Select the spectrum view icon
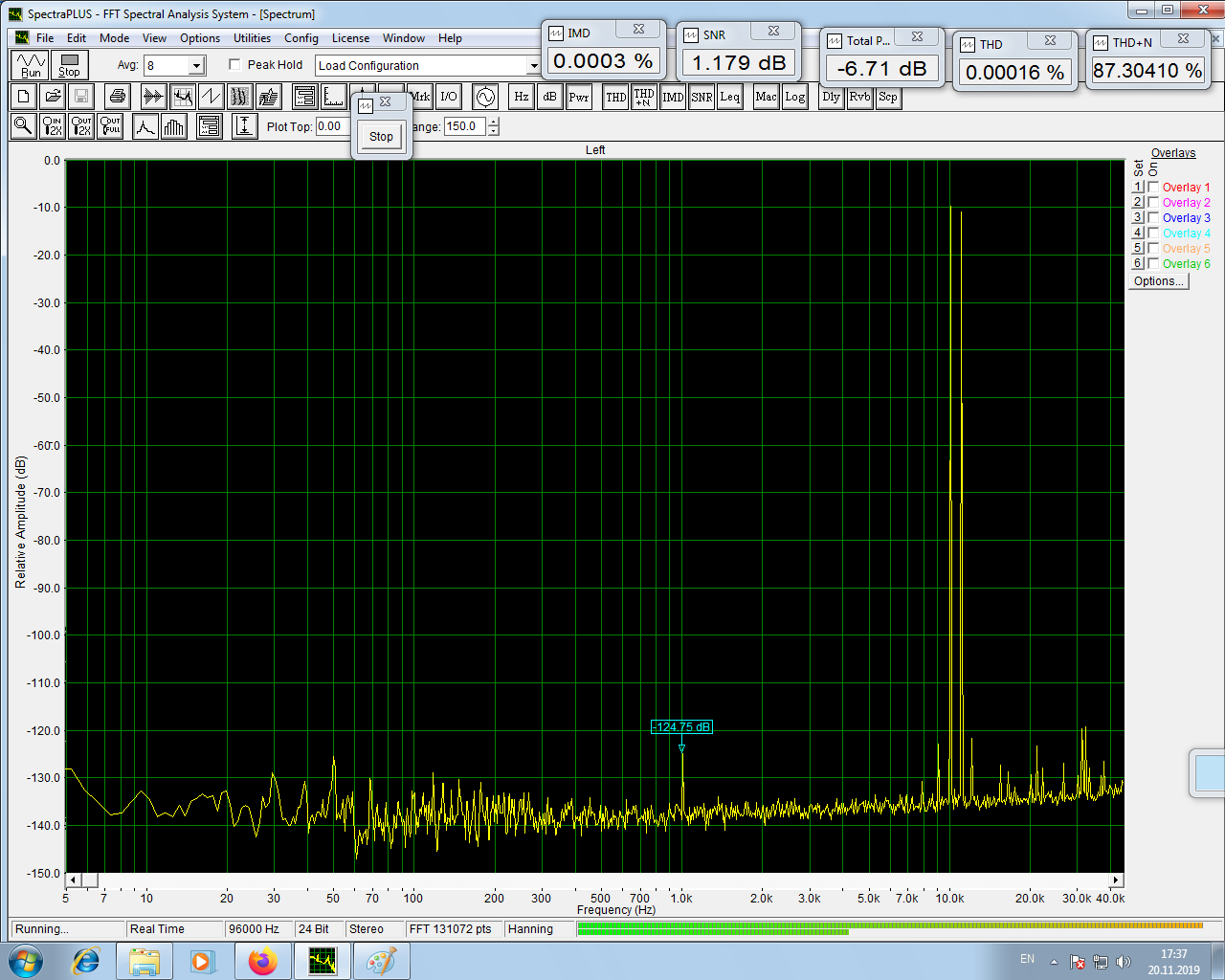This screenshot has width=1225, height=980. (x=182, y=97)
